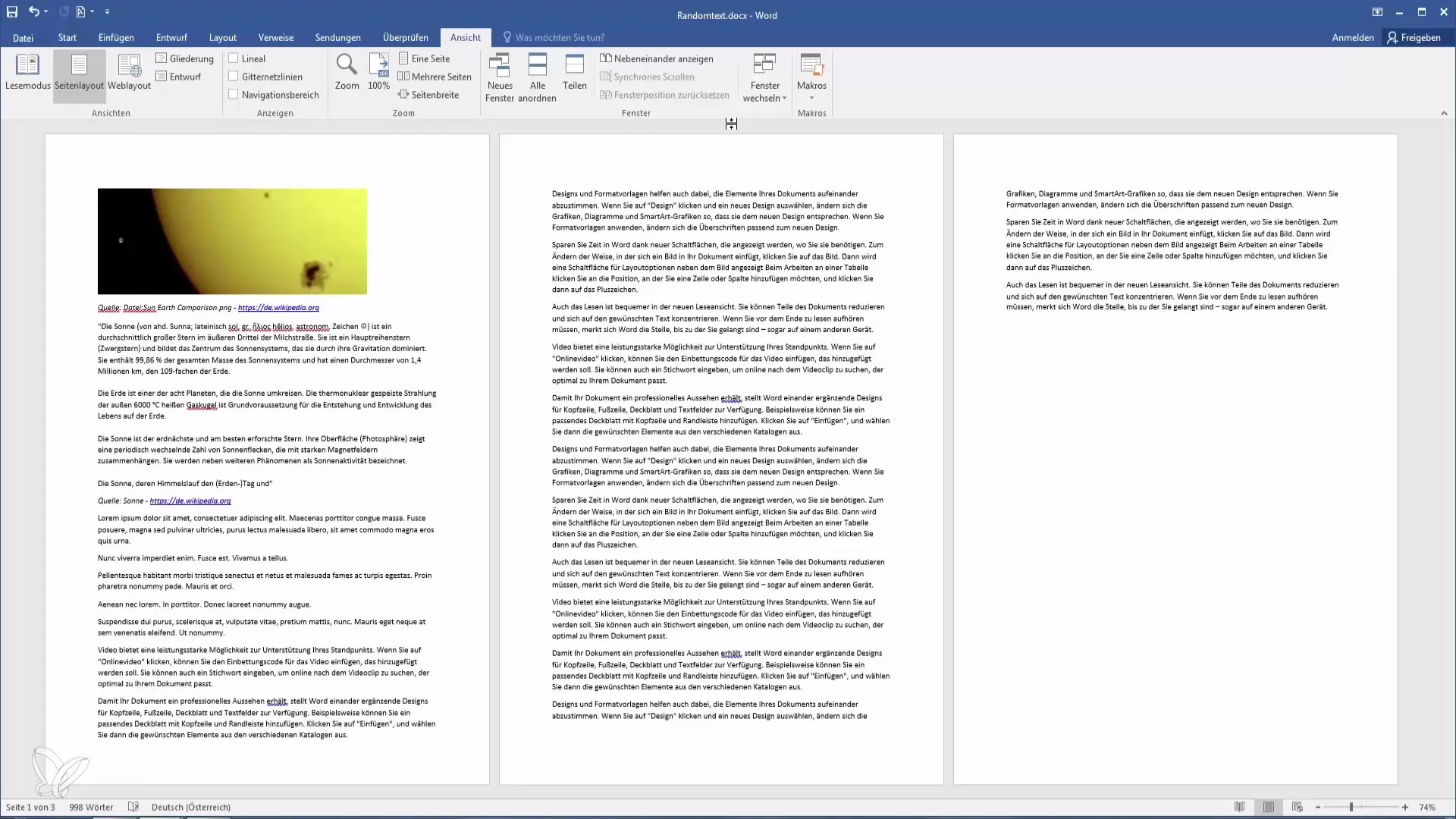Show Eine Seite at a time
The height and width of the screenshot is (819, 1456).
tap(424, 58)
